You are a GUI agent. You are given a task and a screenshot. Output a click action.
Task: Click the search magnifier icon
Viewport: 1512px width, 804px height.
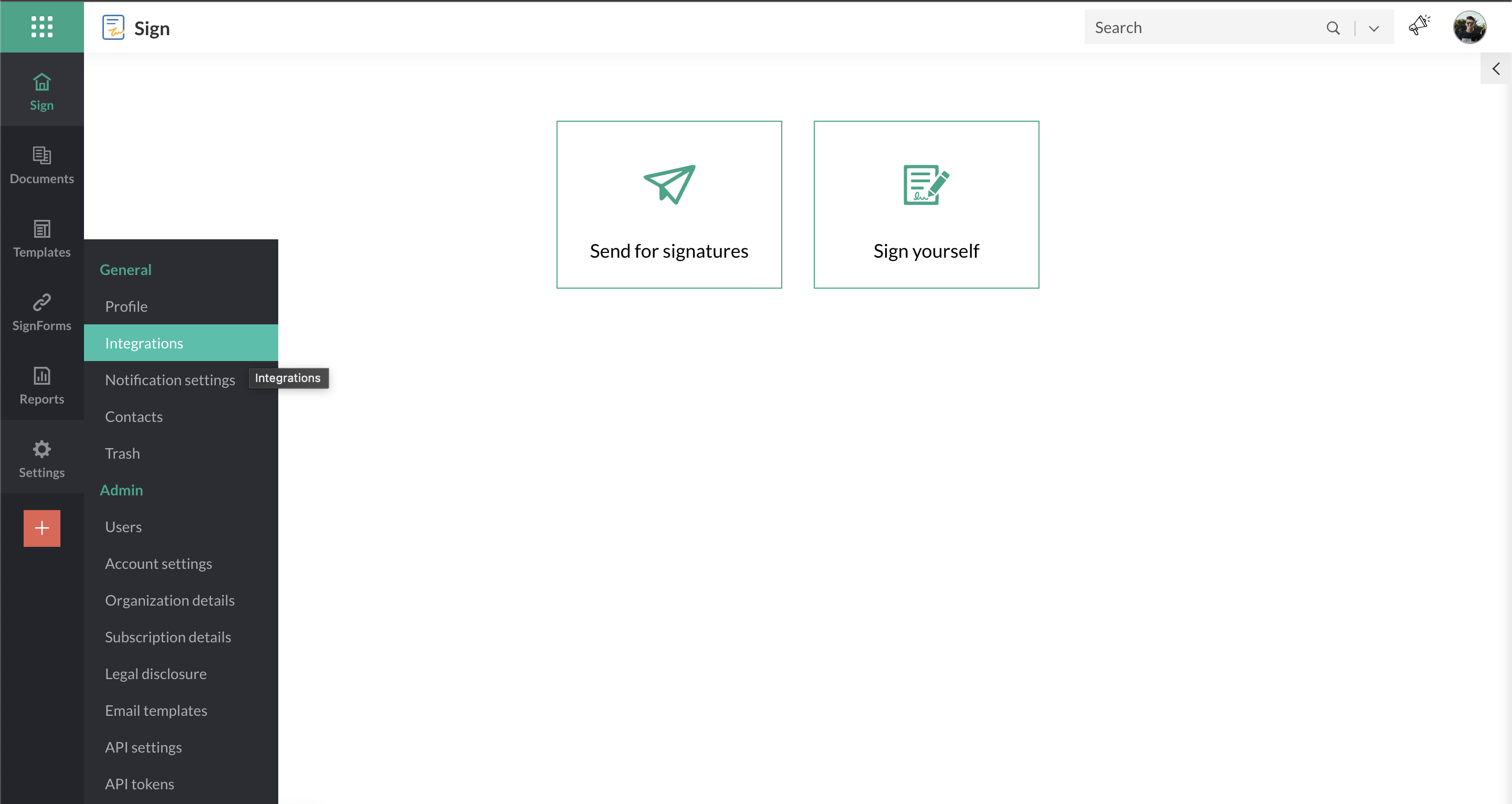pos(1333,28)
